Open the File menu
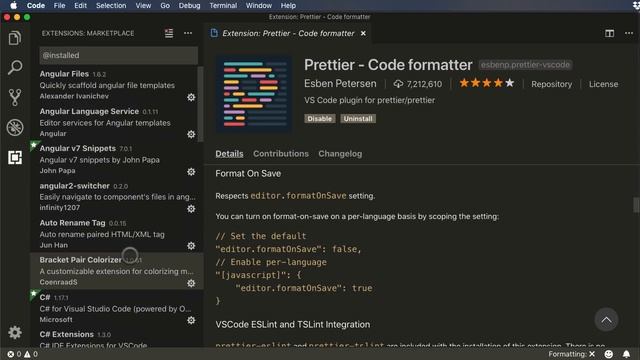 [60, 6]
